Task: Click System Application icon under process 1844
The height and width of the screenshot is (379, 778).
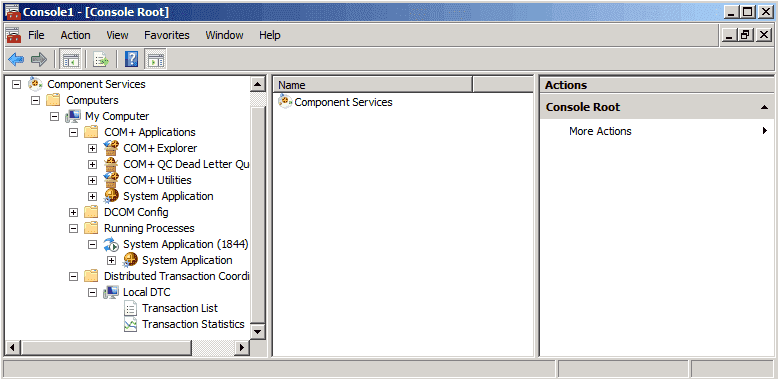Action: click(130, 260)
